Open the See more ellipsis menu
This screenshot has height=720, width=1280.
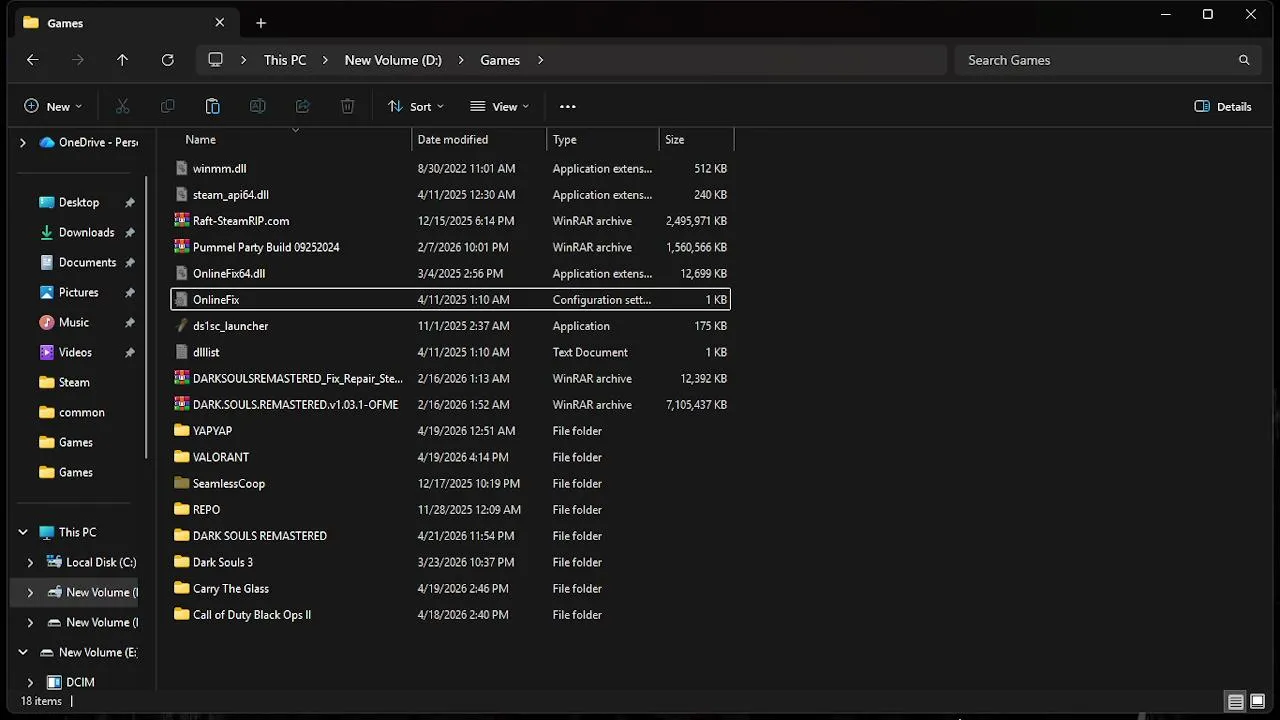click(x=568, y=106)
